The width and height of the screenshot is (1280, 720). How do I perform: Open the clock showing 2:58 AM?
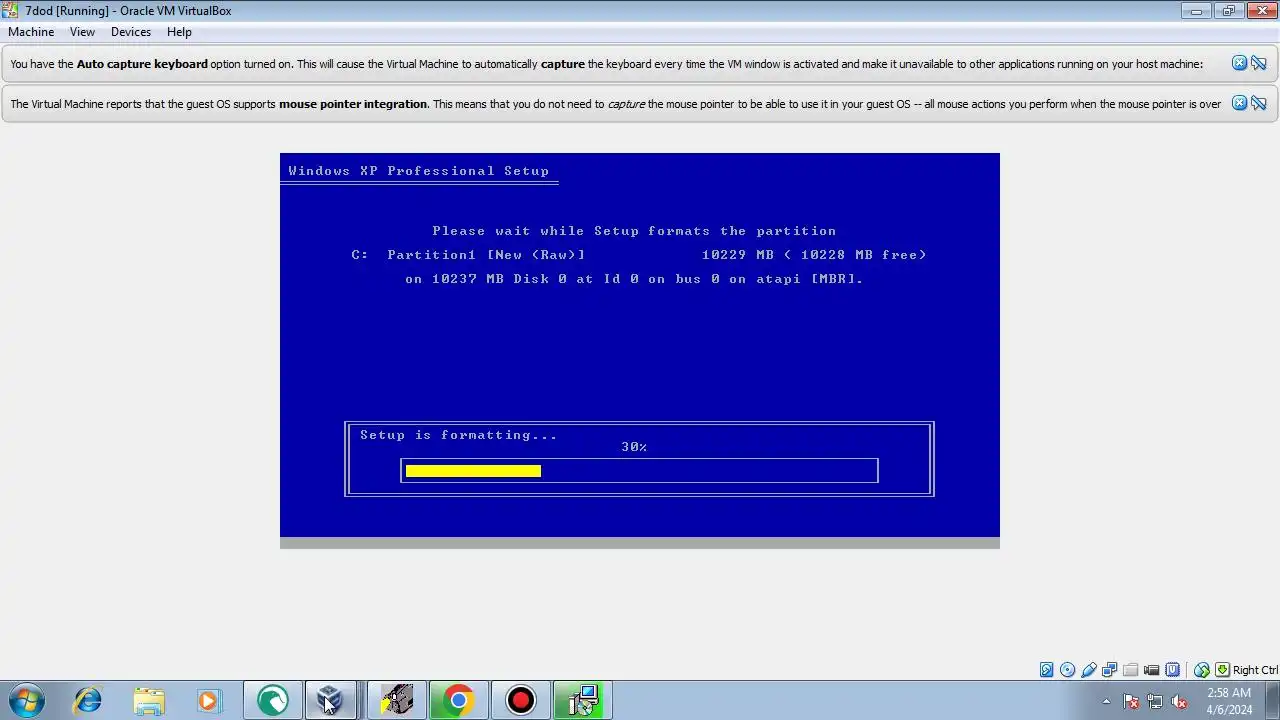pyautogui.click(x=1229, y=701)
